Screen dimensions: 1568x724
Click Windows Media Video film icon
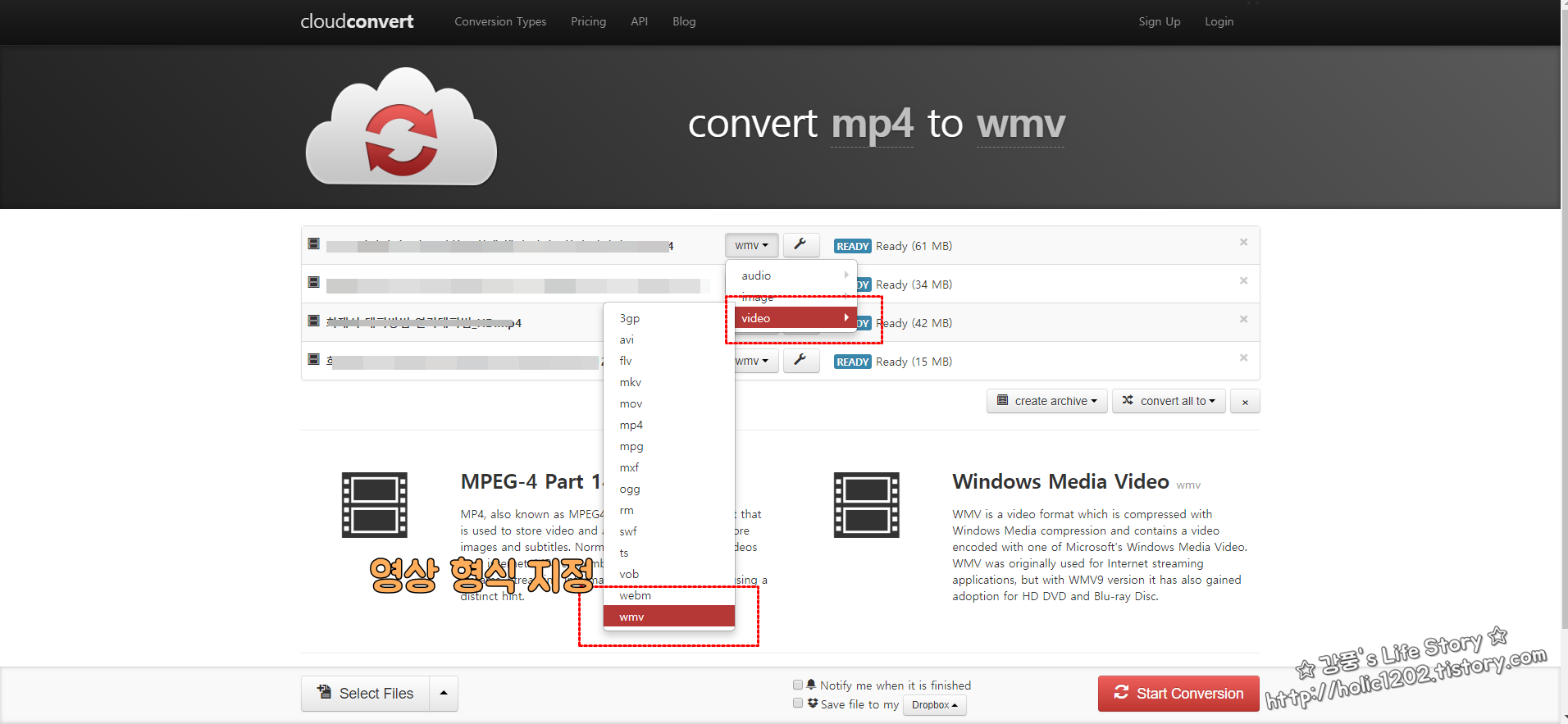tap(867, 505)
